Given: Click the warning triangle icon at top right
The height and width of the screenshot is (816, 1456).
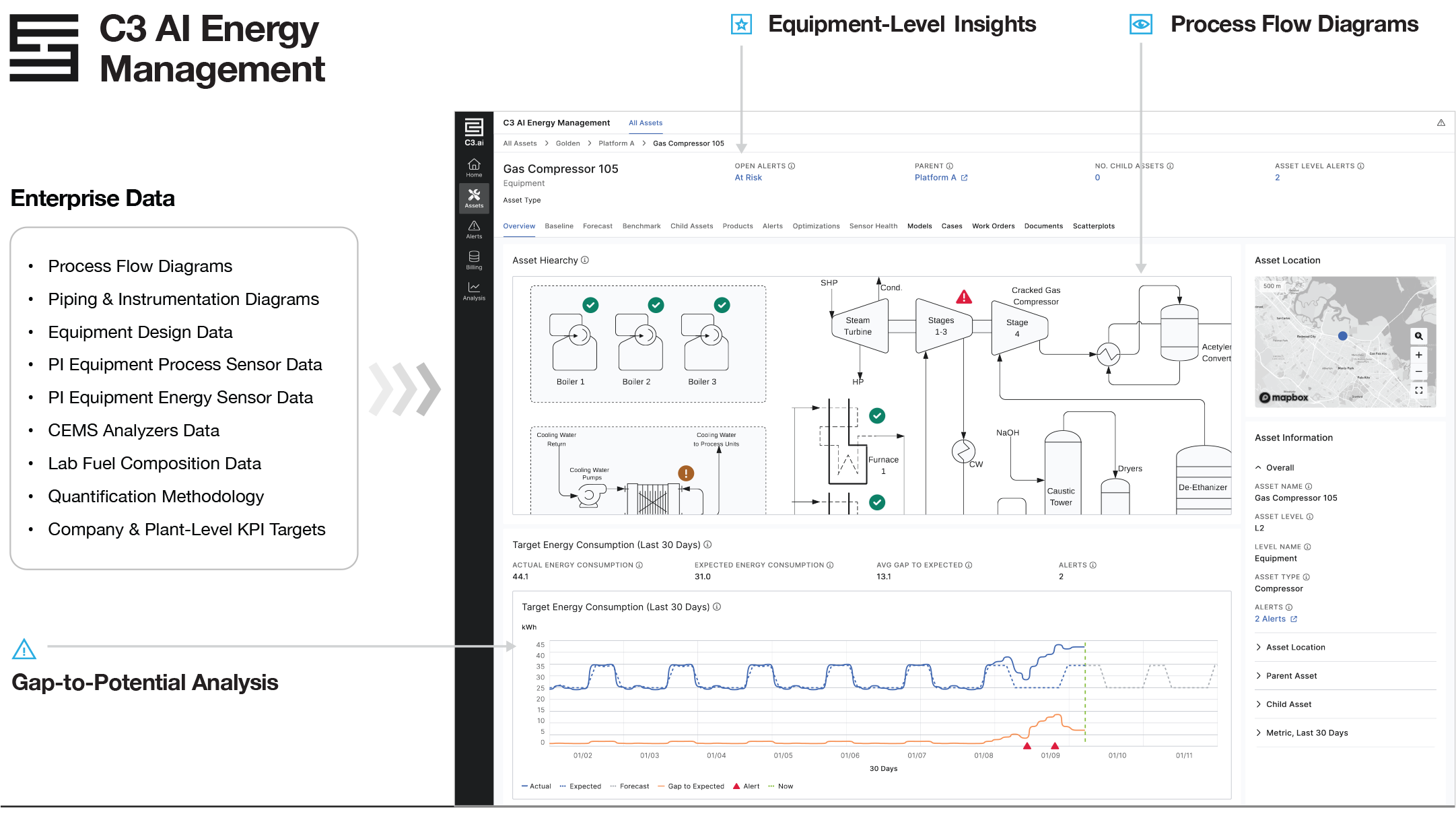Looking at the screenshot, I should [x=1441, y=123].
